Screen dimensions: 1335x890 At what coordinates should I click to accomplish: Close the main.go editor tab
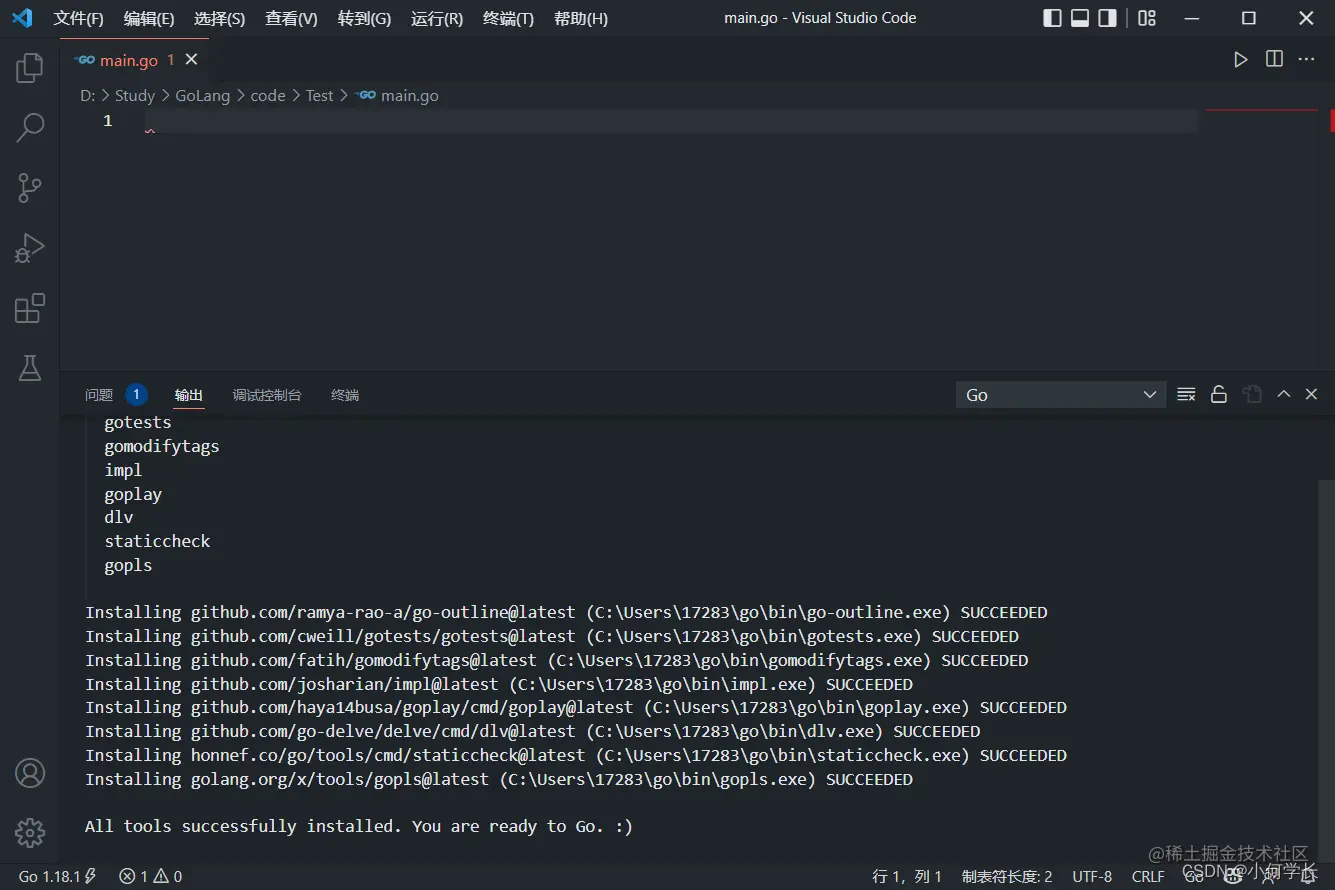pyautogui.click(x=191, y=60)
